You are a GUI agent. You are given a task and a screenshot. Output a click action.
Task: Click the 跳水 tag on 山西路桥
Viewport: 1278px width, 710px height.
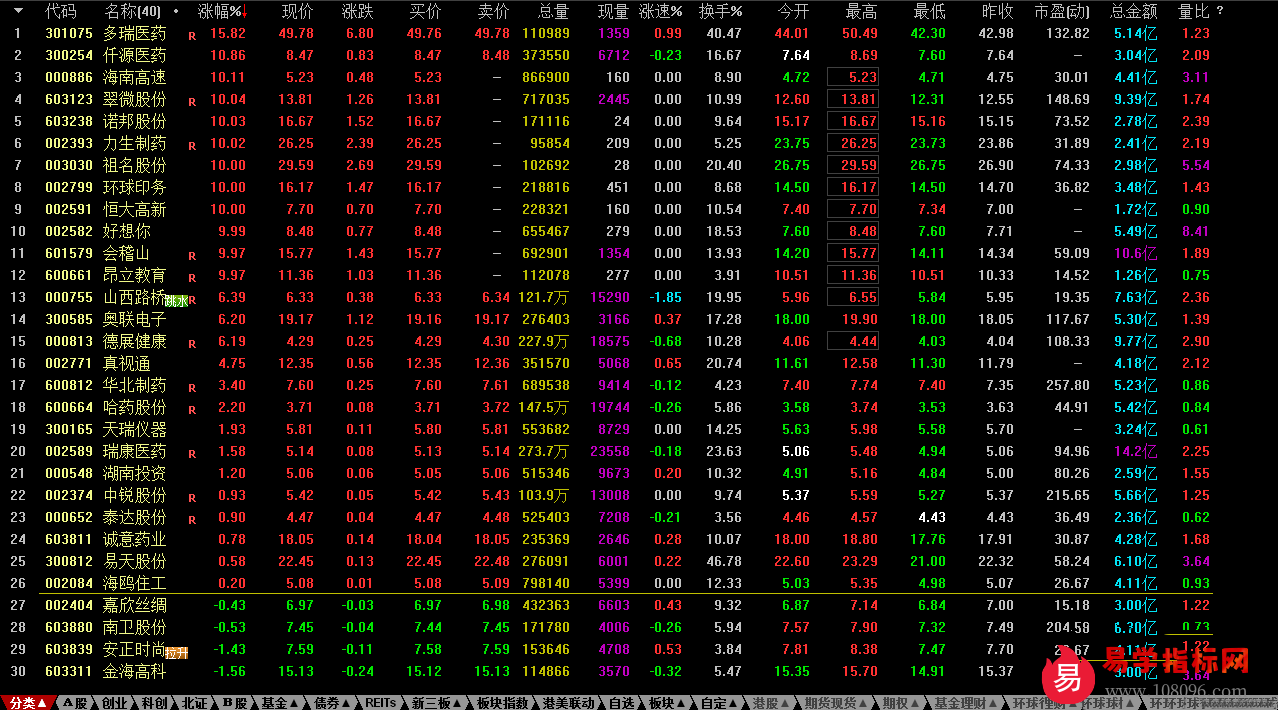coord(176,299)
